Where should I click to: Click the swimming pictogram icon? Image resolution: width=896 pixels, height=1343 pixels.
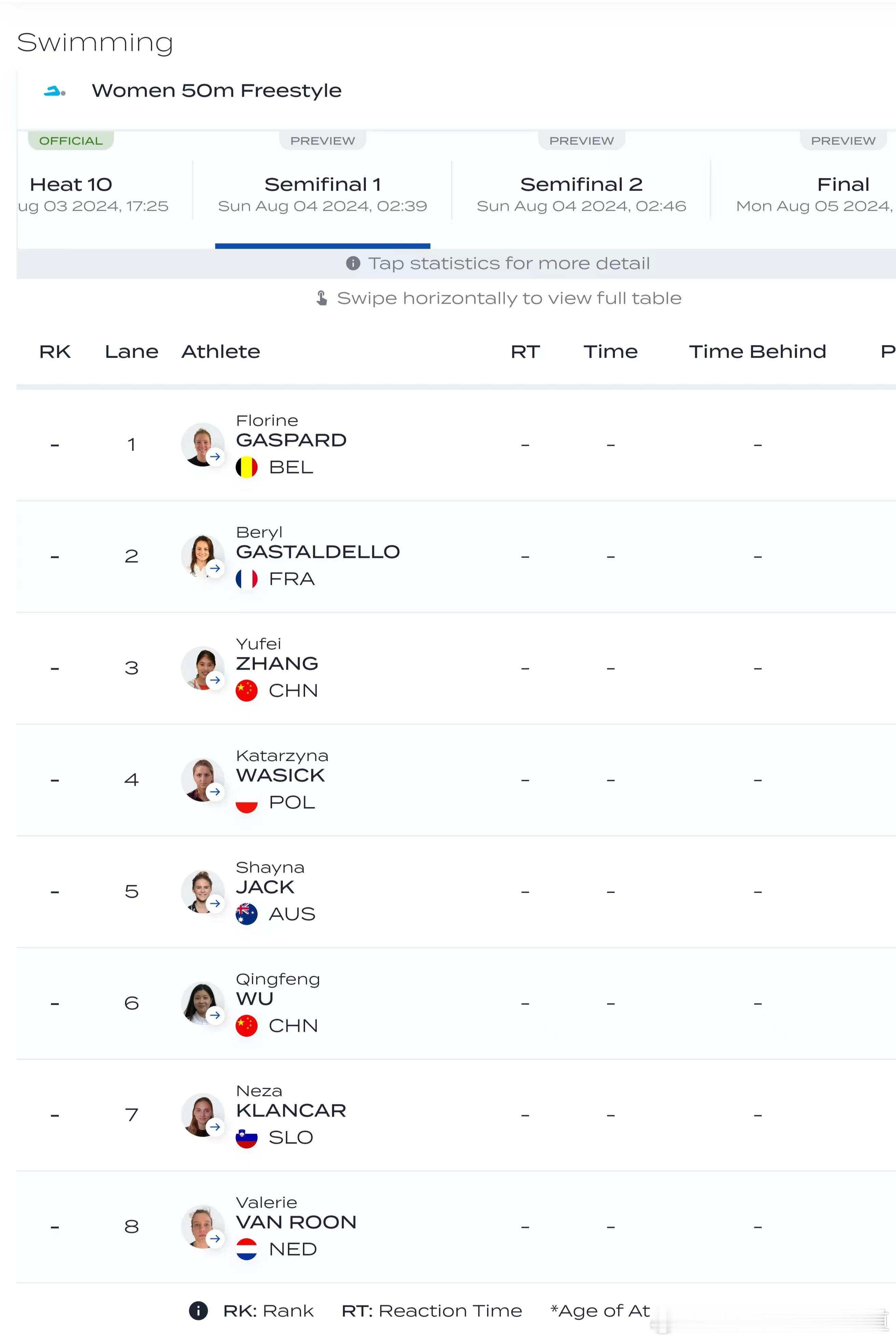[55, 91]
